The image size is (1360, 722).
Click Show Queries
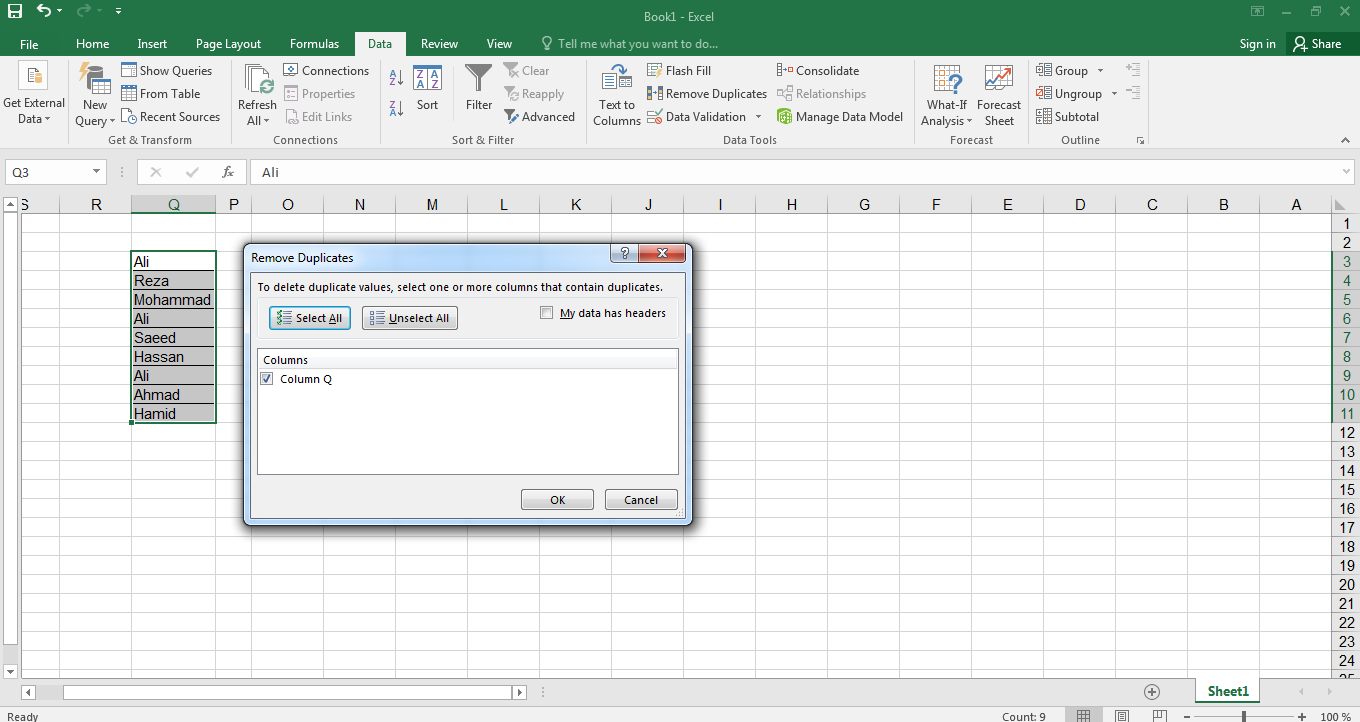click(167, 71)
